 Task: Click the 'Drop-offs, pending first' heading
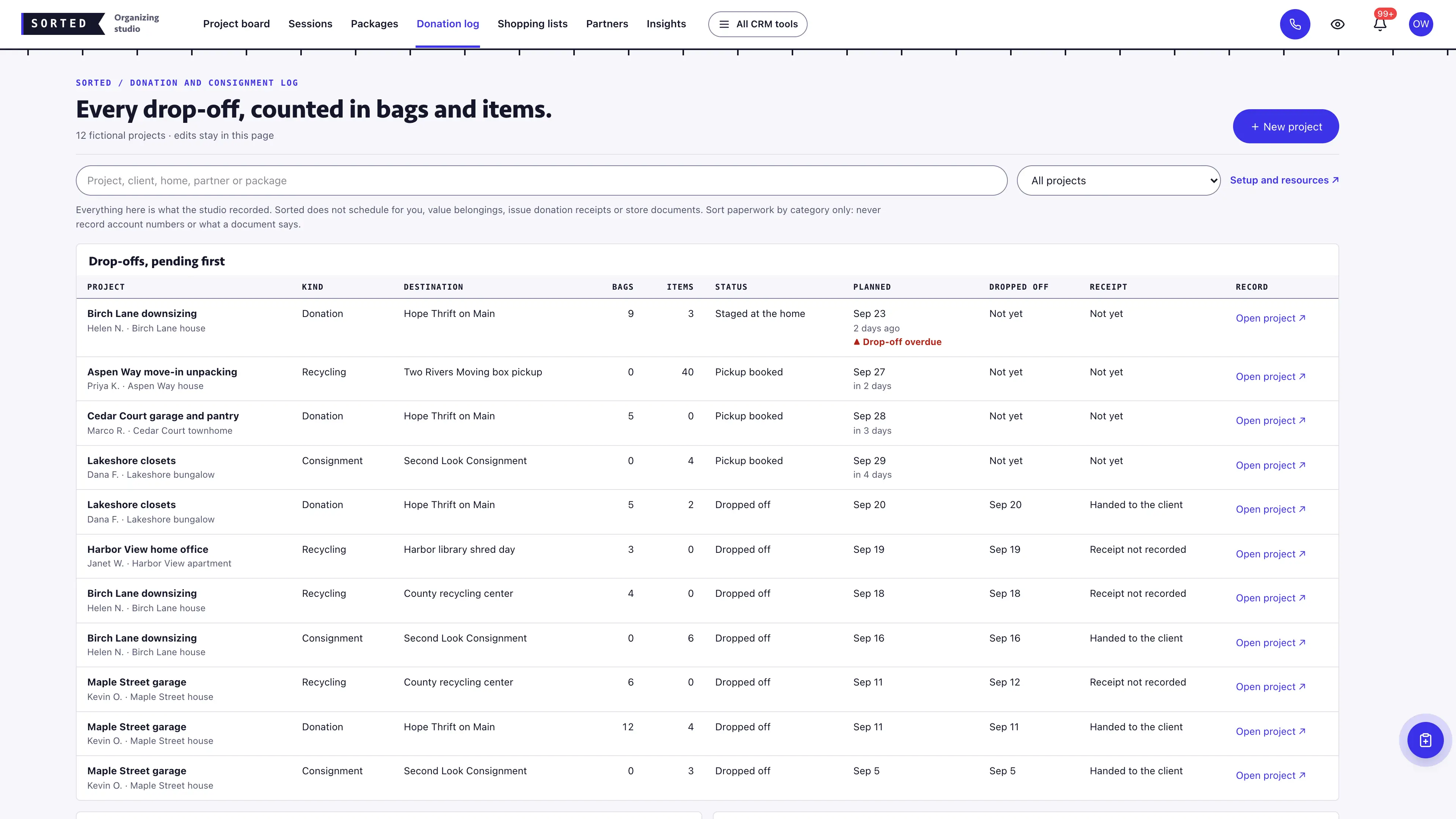point(157,261)
